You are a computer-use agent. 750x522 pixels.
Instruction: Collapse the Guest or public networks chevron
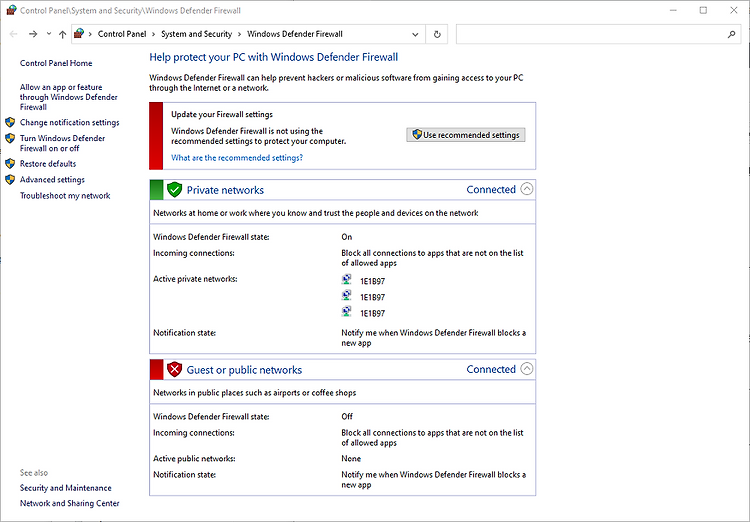pos(527,369)
